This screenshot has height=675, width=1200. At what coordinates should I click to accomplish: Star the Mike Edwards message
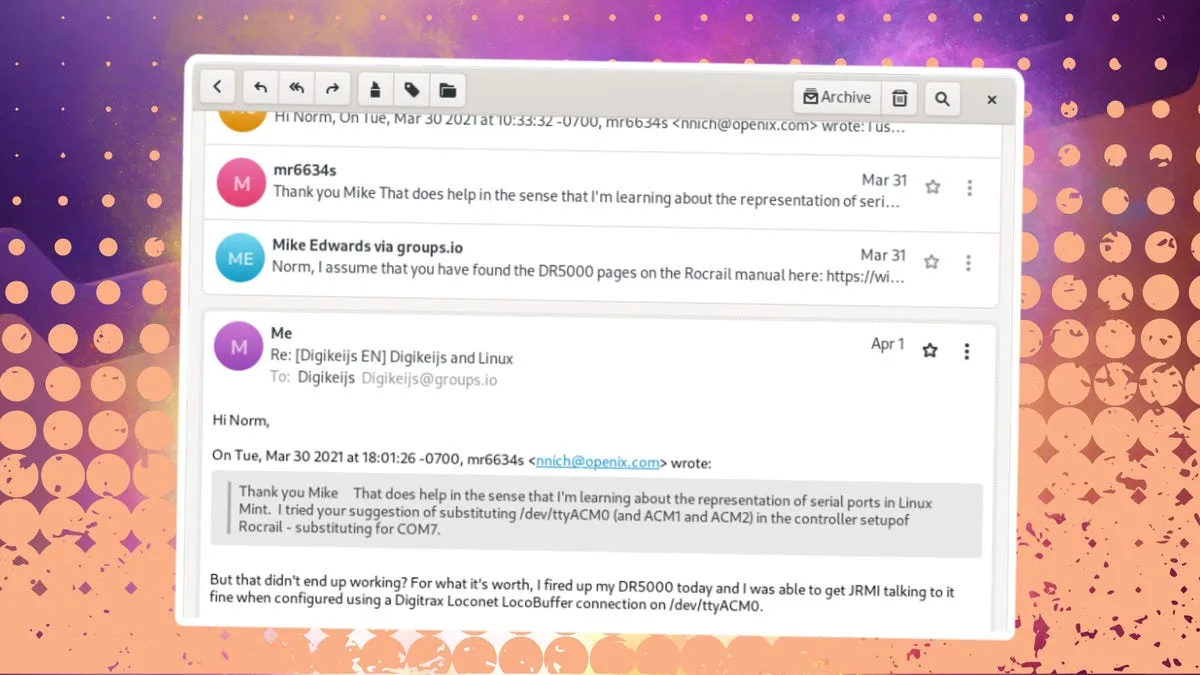(x=931, y=261)
